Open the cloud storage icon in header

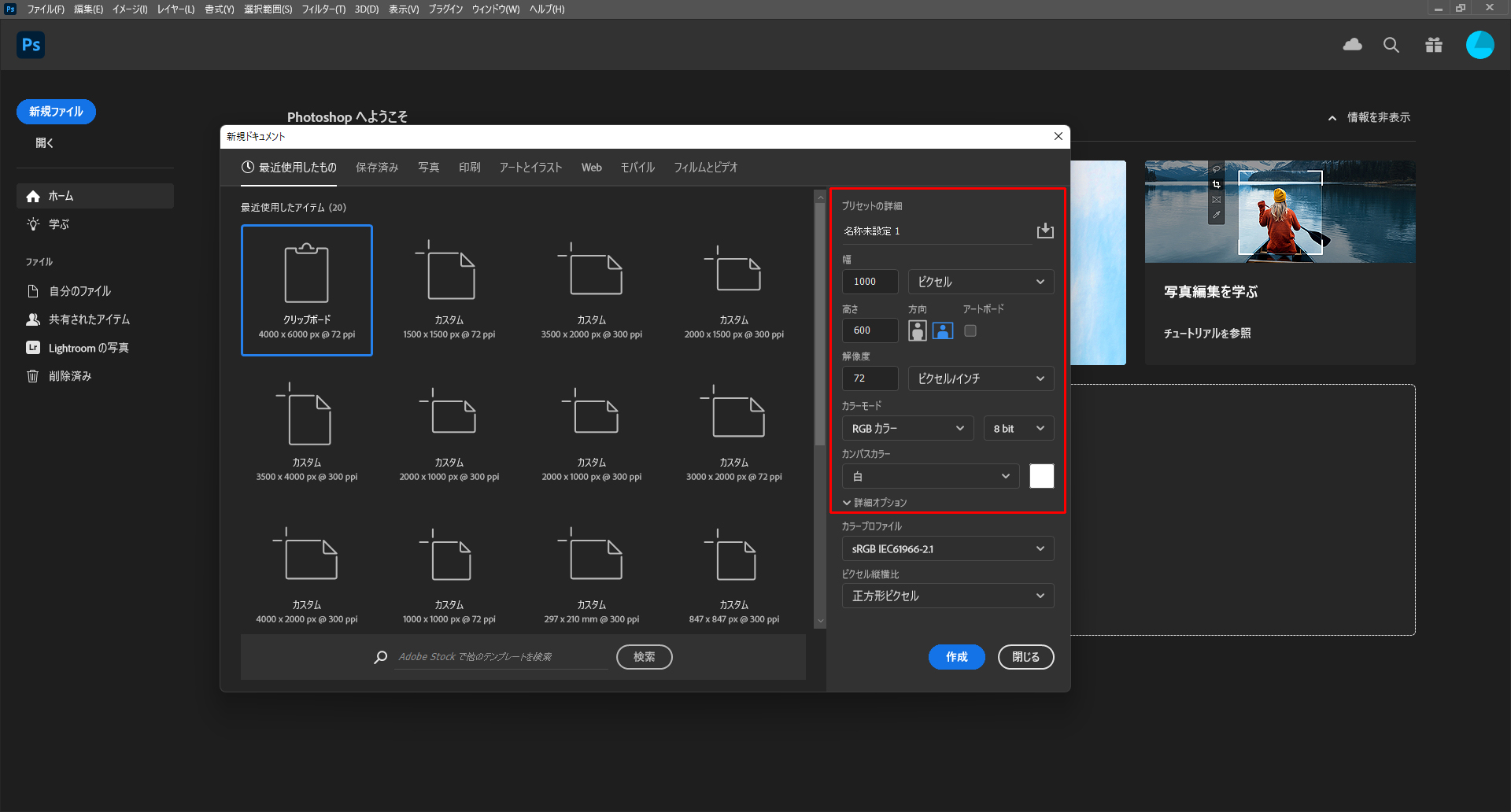pos(1352,45)
